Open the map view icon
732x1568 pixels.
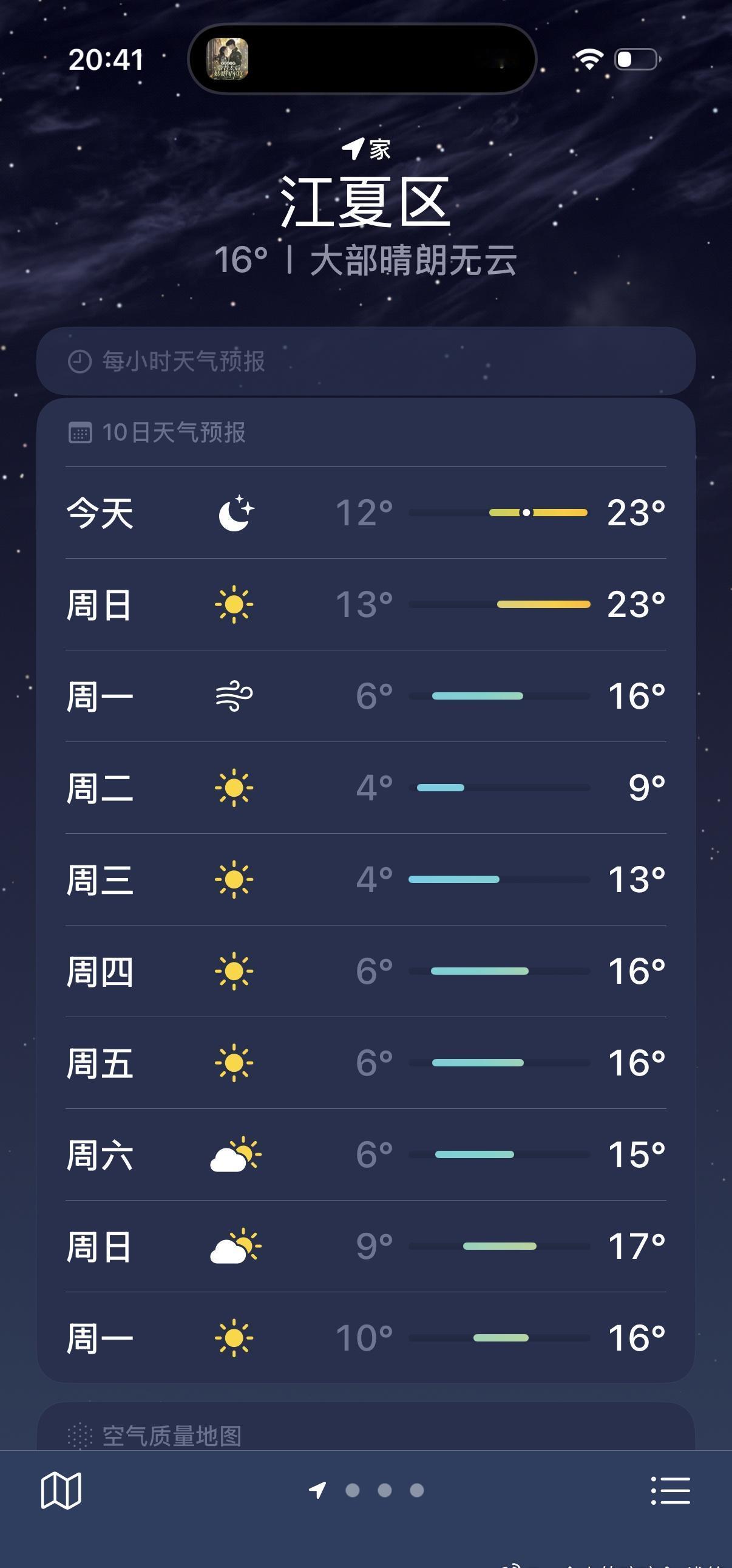coord(61,1491)
